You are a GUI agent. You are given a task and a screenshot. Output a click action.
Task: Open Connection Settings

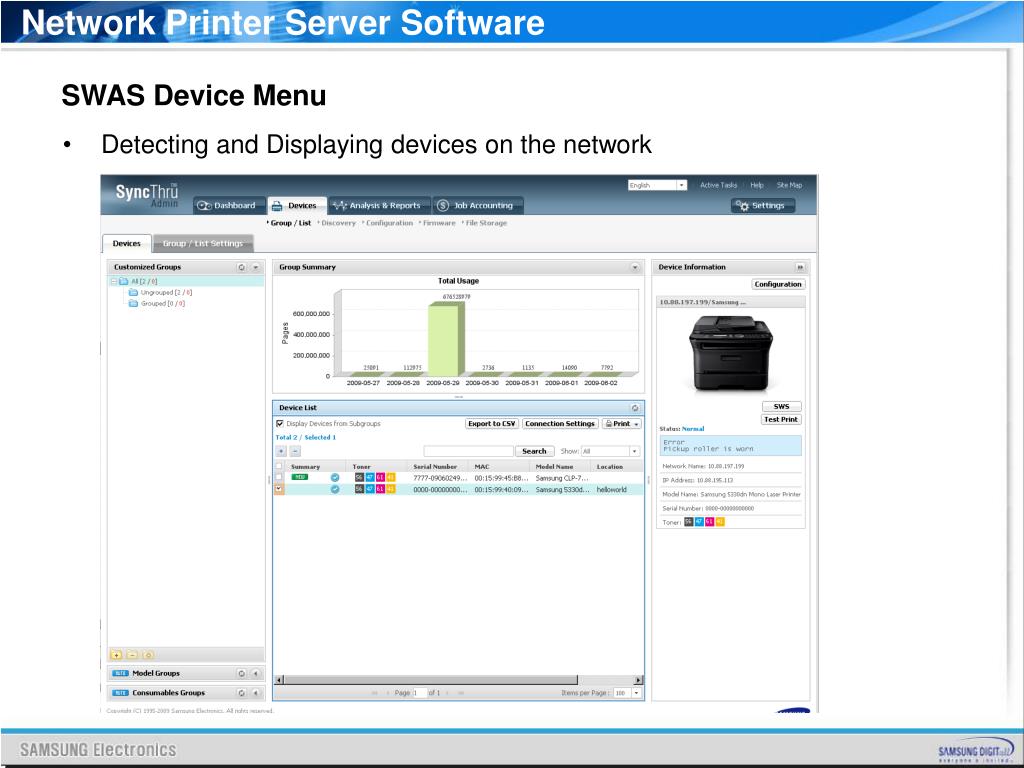(560, 424)
